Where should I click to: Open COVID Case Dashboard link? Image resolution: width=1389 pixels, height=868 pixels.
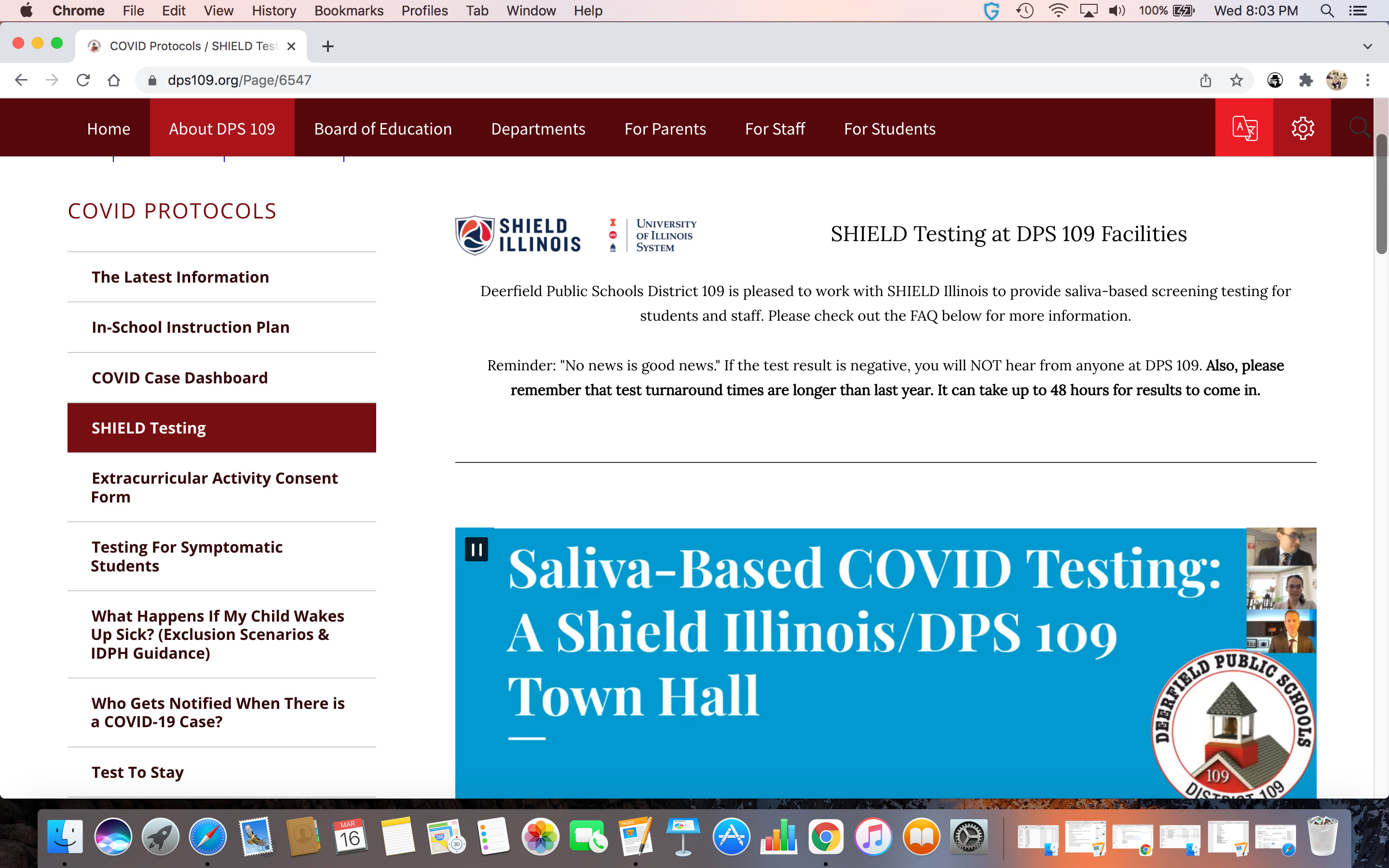(221, 378)
